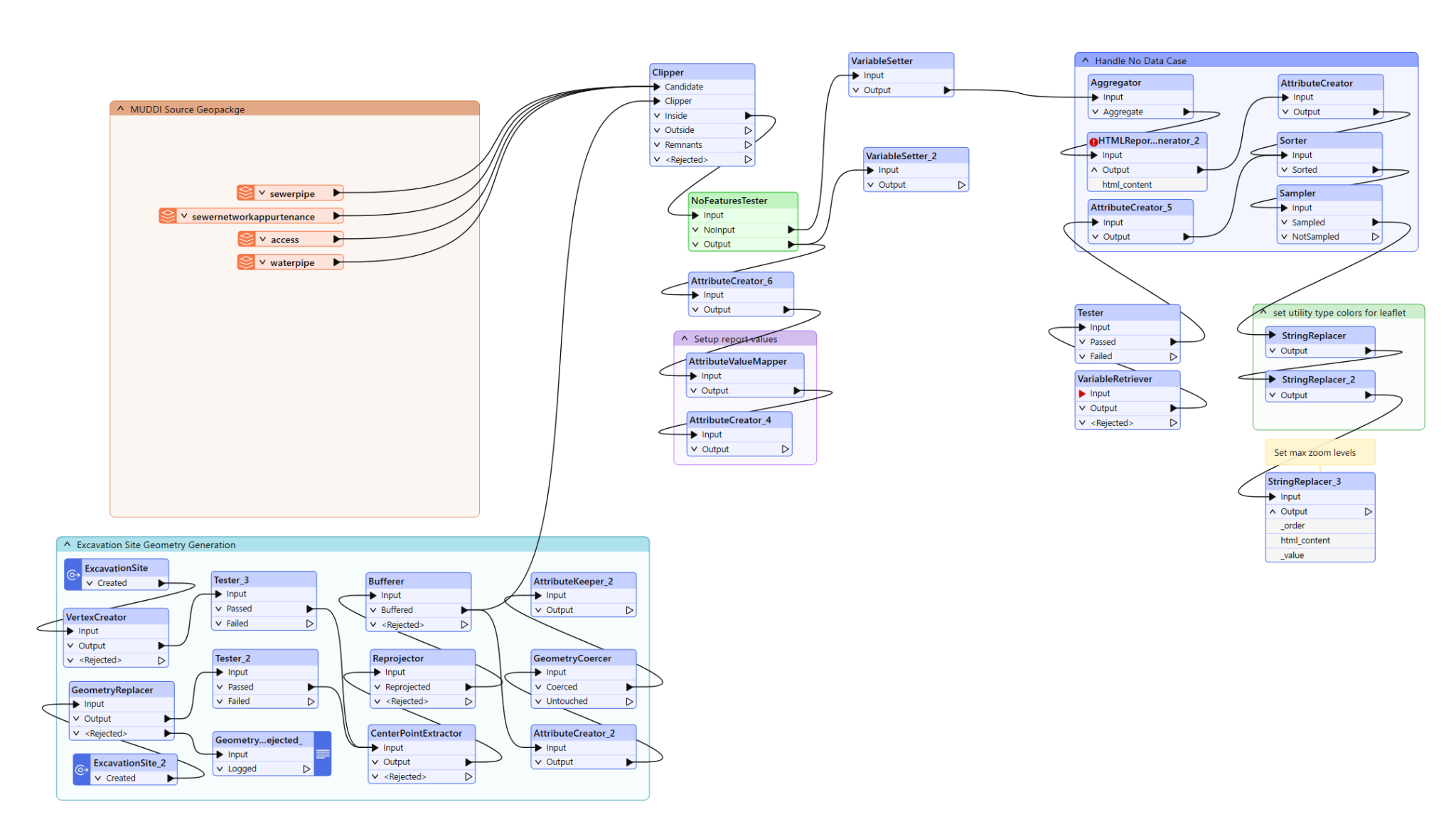Click the red error badge on HTMLReportGenerator_2
The height and width of the screenshot is (834, 1456).
click(x=1093, y=141)
